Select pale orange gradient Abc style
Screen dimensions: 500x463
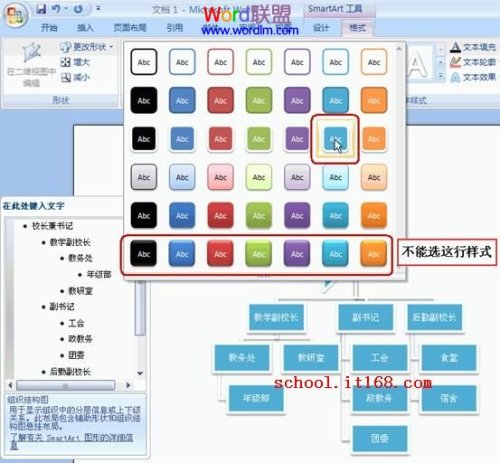[x=374, y=177]
